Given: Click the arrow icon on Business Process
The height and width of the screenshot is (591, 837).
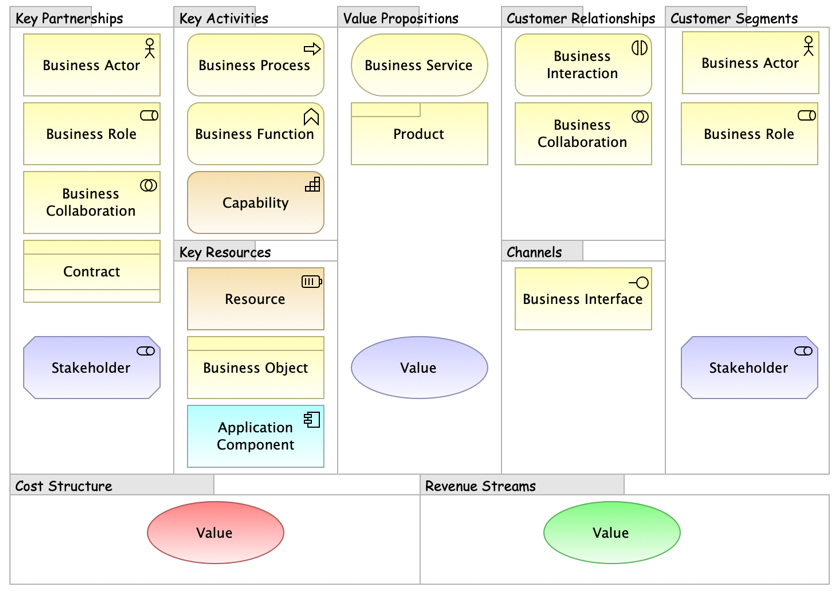Looking at the screenshot, I should click(312, 48).
